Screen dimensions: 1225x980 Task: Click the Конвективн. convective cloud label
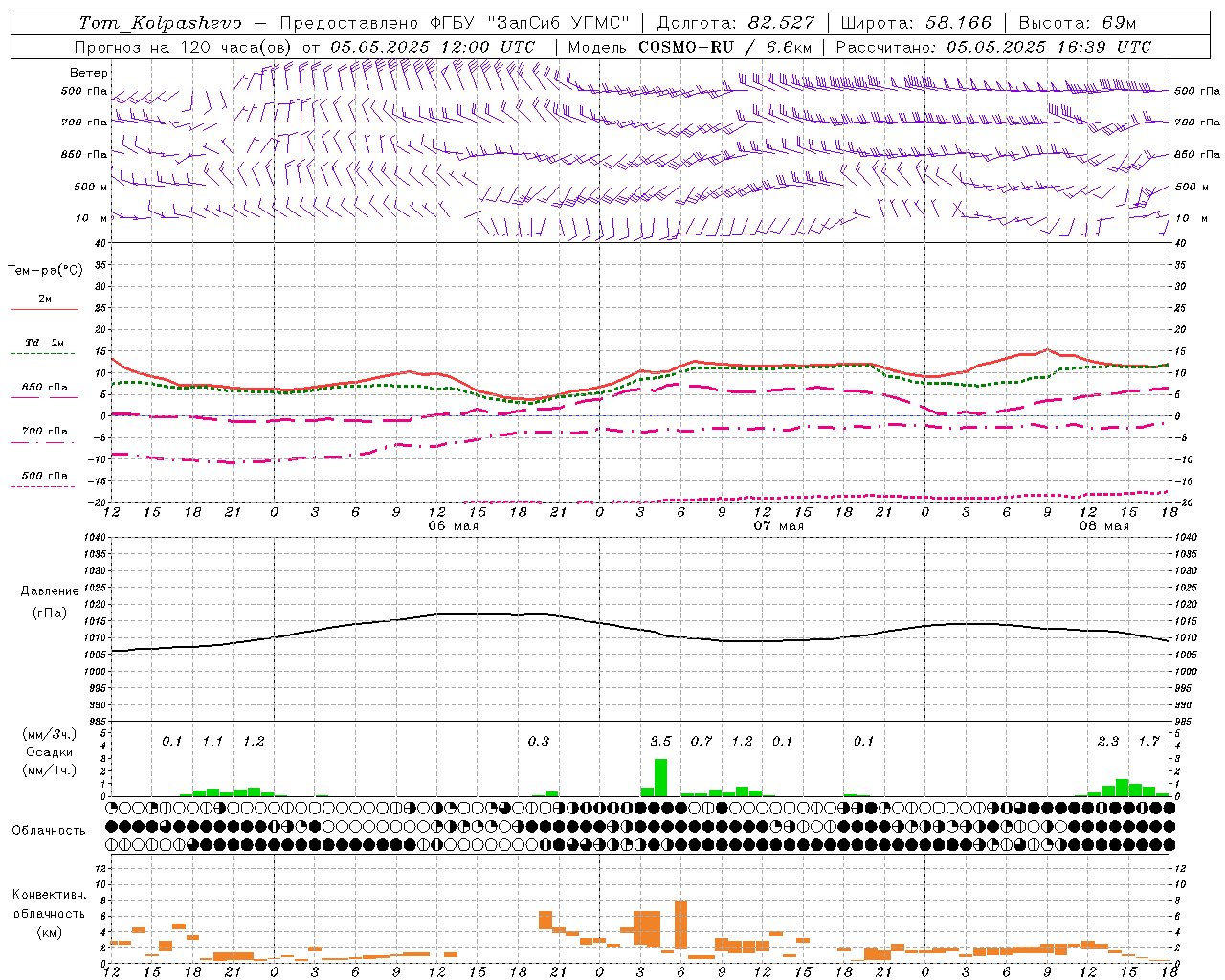(x=50, y=895)
